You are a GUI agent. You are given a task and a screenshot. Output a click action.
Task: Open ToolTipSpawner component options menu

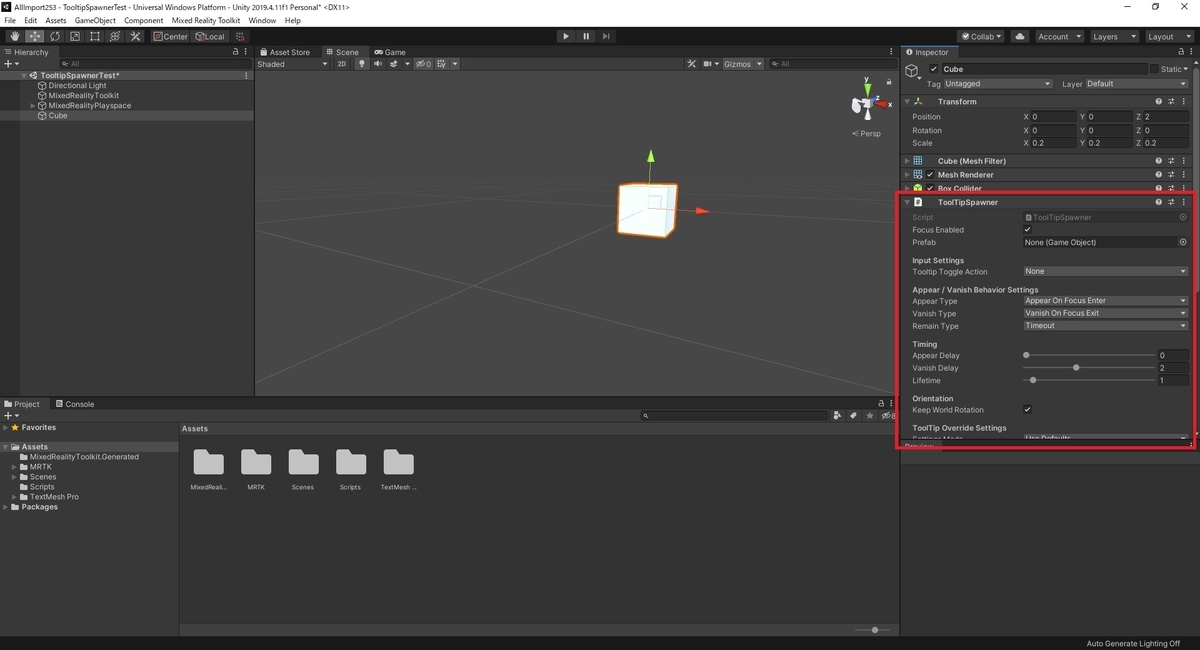1184,202
